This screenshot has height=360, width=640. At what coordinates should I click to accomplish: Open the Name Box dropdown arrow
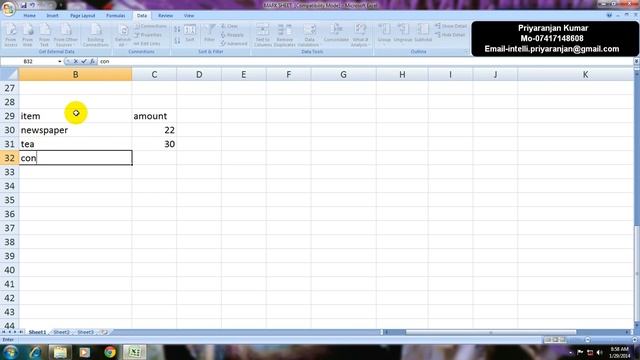point(60,62)
